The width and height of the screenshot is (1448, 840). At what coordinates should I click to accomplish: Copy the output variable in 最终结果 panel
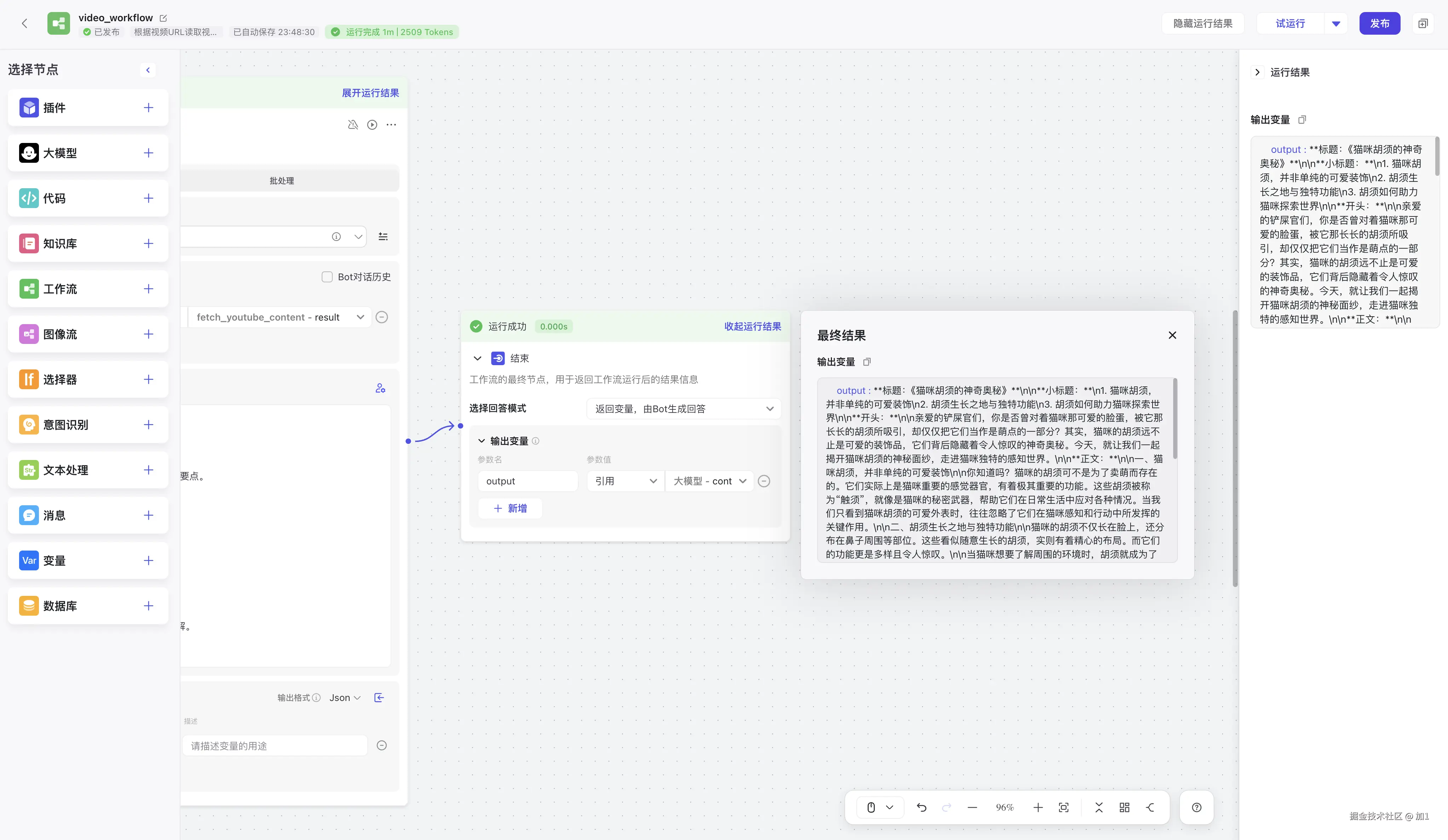point(867,361)
